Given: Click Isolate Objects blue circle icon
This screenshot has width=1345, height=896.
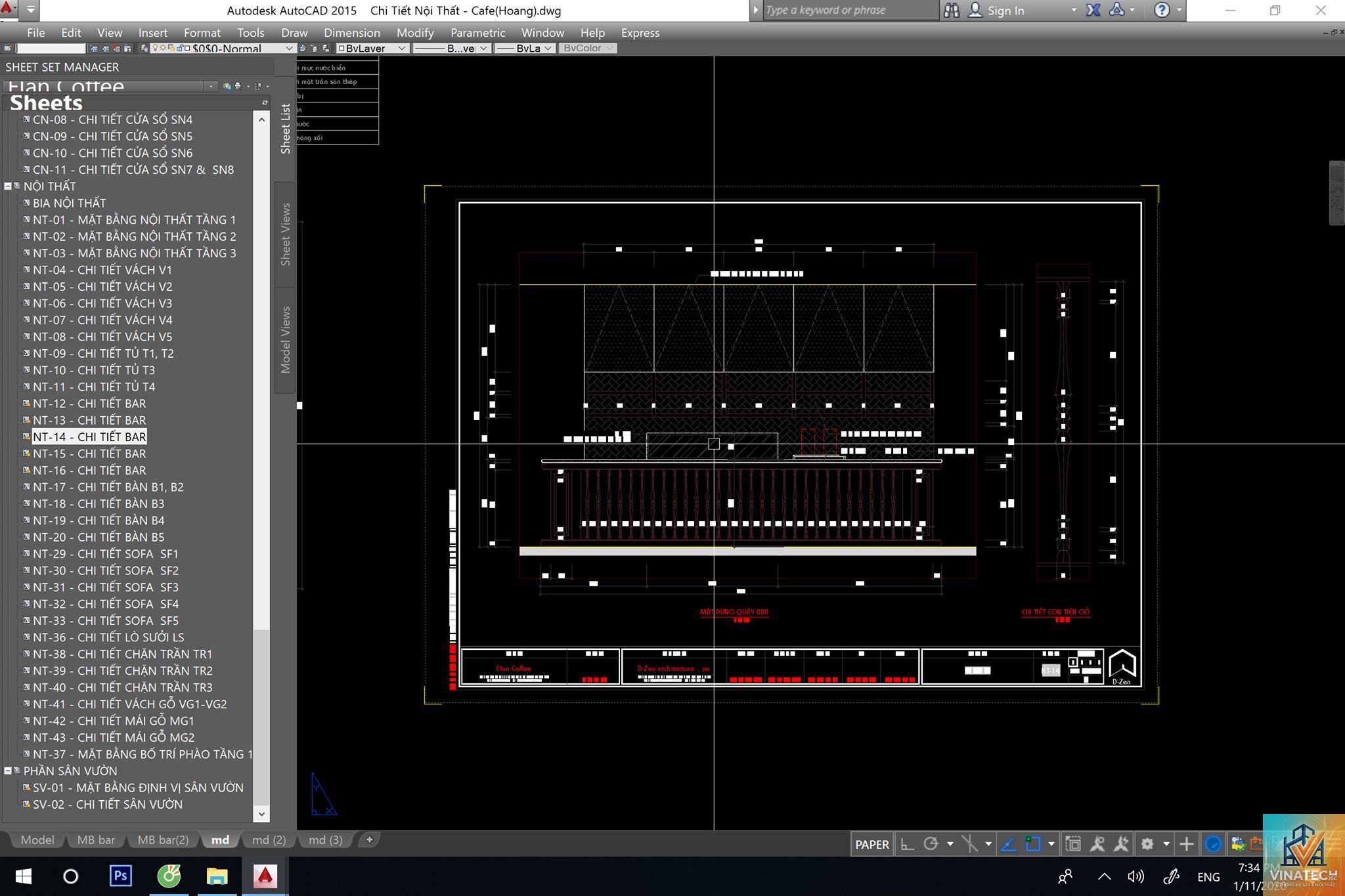Looking at the screenshot, I should point(1213,844).
